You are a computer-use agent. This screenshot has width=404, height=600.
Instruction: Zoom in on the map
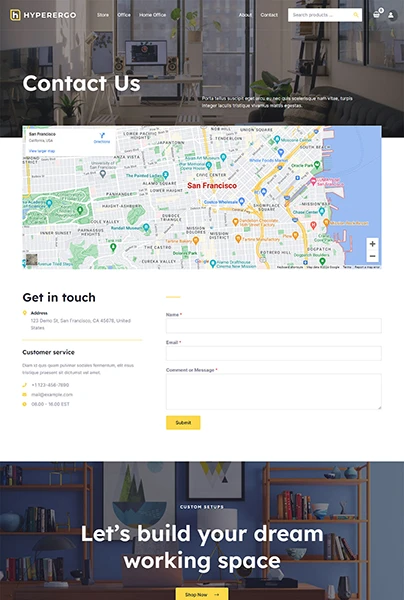tap(373, 244)
